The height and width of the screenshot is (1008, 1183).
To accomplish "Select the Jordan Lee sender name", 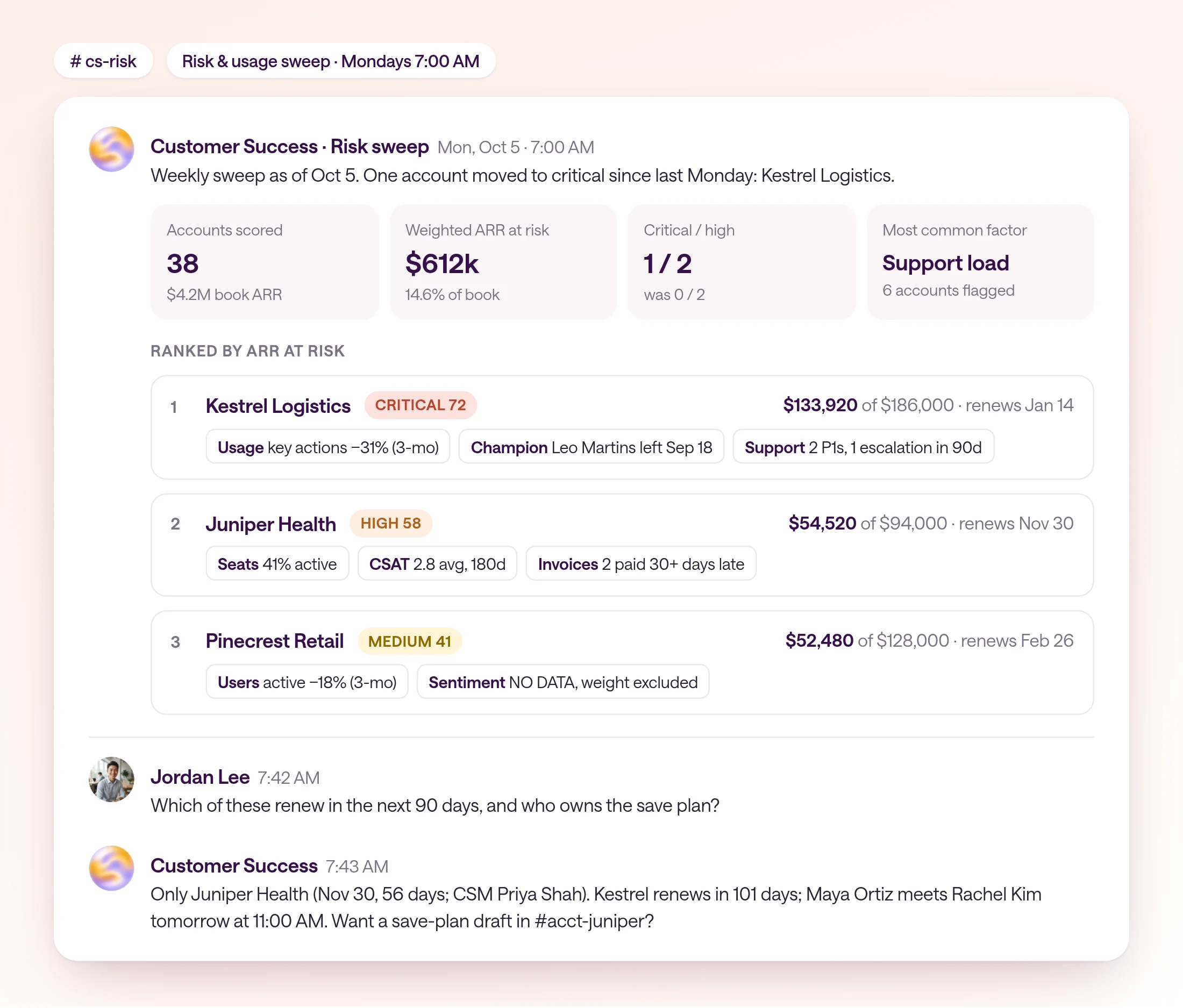I will pos(200,777).
